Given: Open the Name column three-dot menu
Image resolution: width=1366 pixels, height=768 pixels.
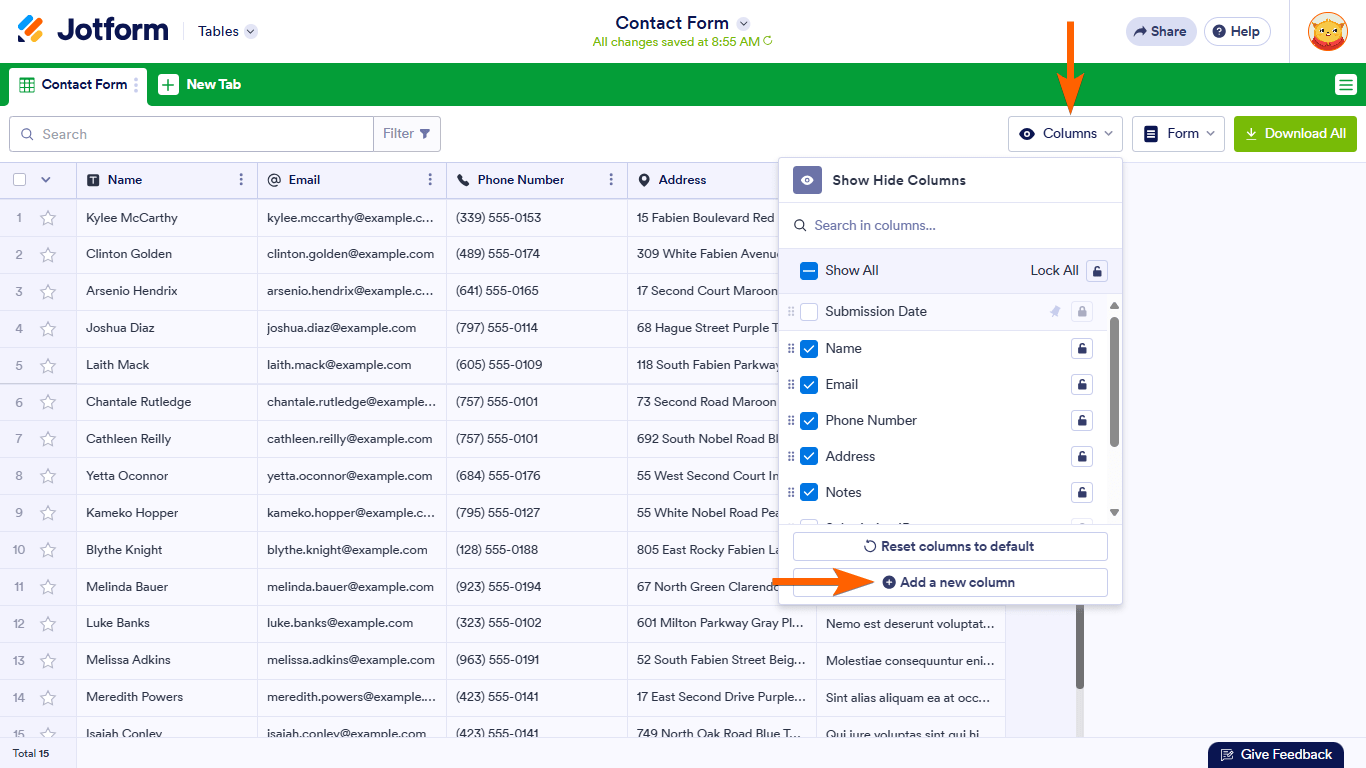Looking at the screenshot, I should click(241, 180).
